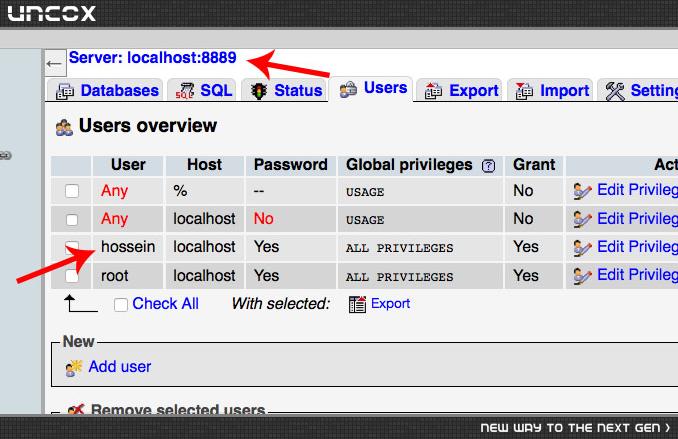Select the root user checkbox
The height and width of the screenshot is (439, 678).
(x=72, y=276)
